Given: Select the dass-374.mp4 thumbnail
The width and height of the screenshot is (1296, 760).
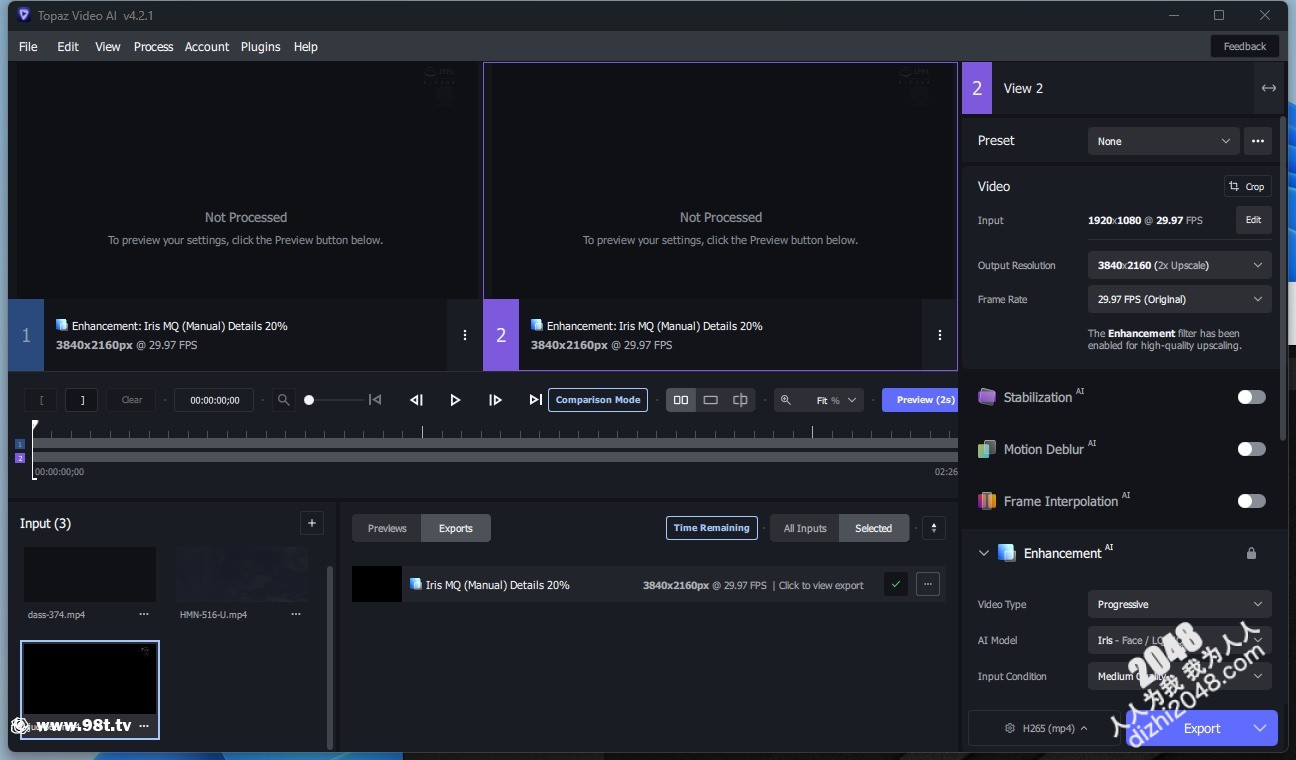Looking at the screenshot, I should coord(90,574).
